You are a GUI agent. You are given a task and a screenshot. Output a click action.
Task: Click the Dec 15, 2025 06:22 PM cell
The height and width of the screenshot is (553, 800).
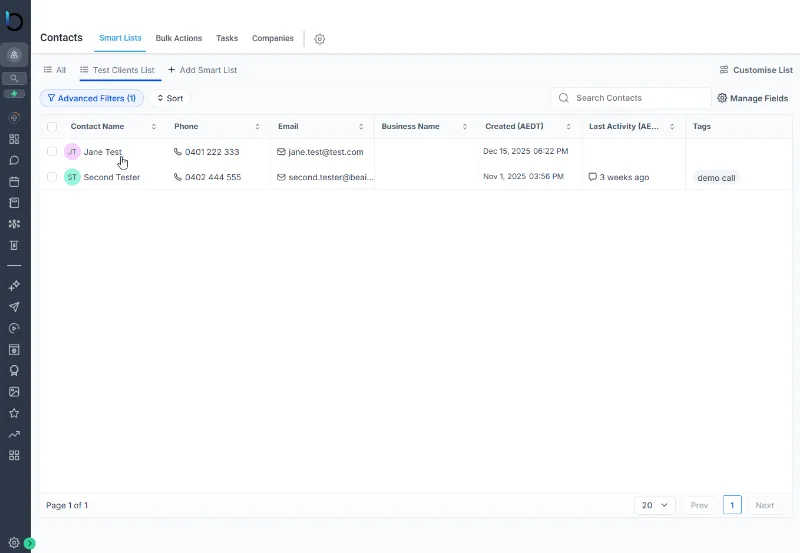click(526, 151)
